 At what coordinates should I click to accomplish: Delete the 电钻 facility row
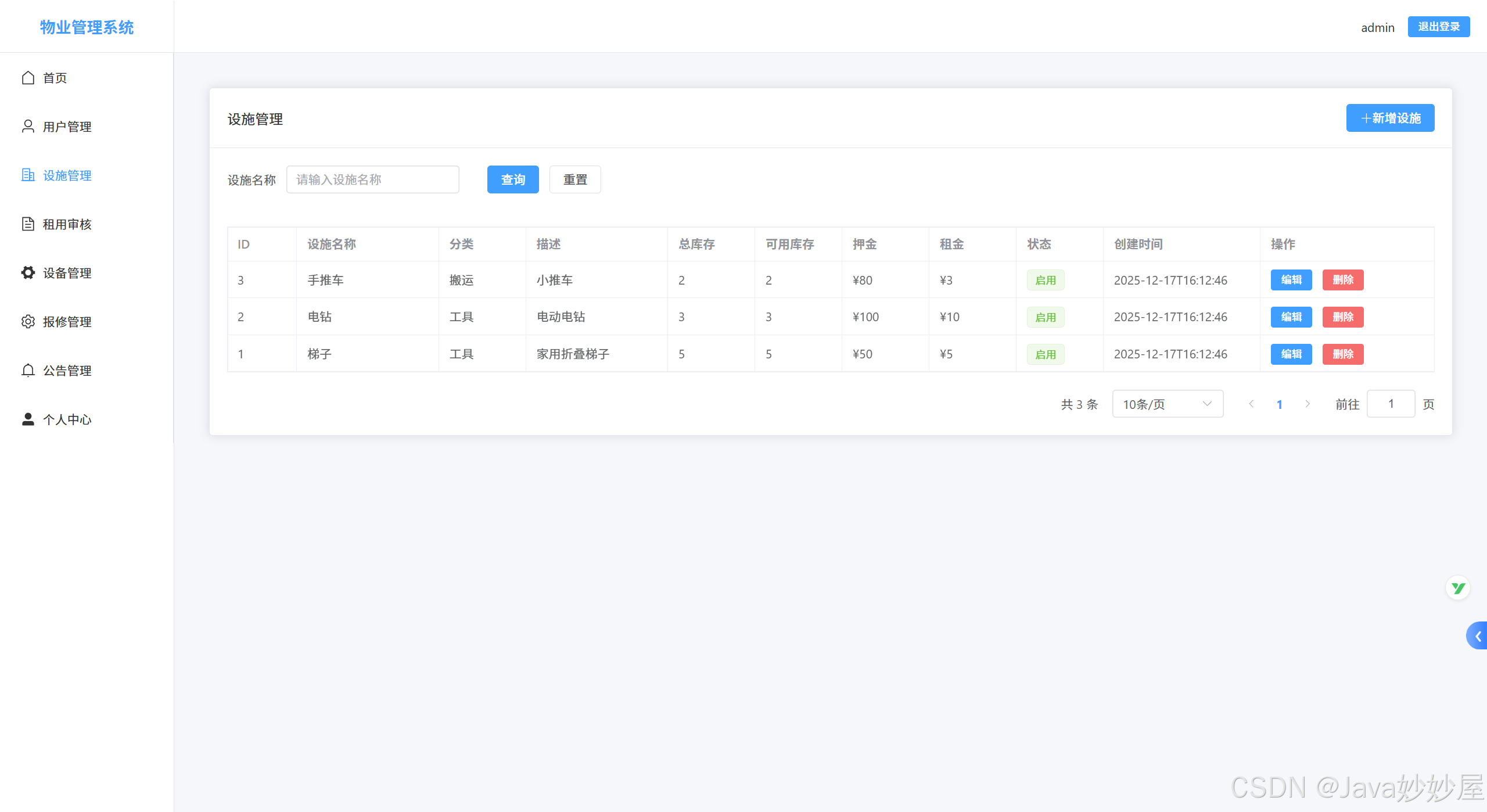1342,317
